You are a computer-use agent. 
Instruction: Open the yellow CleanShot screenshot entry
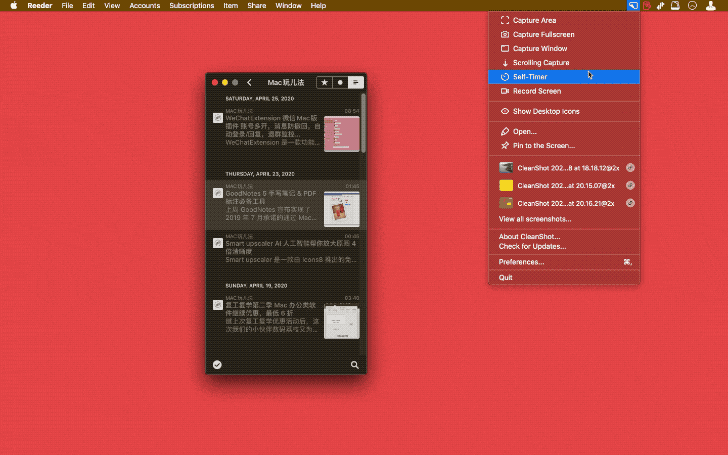pyautogui.click(x=564, y=186)
